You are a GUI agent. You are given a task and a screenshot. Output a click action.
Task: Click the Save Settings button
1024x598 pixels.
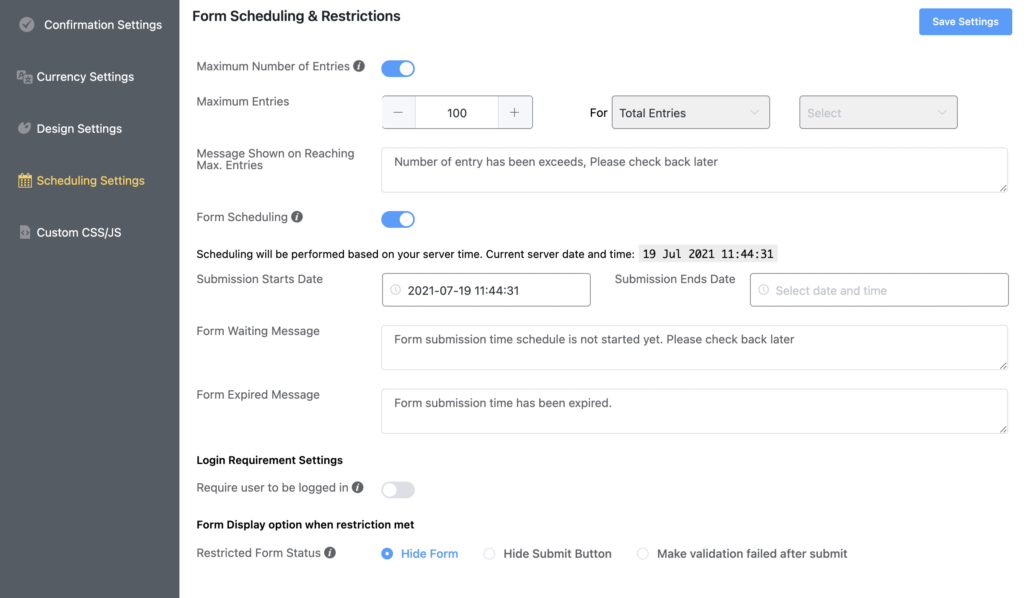coord(965,22)
